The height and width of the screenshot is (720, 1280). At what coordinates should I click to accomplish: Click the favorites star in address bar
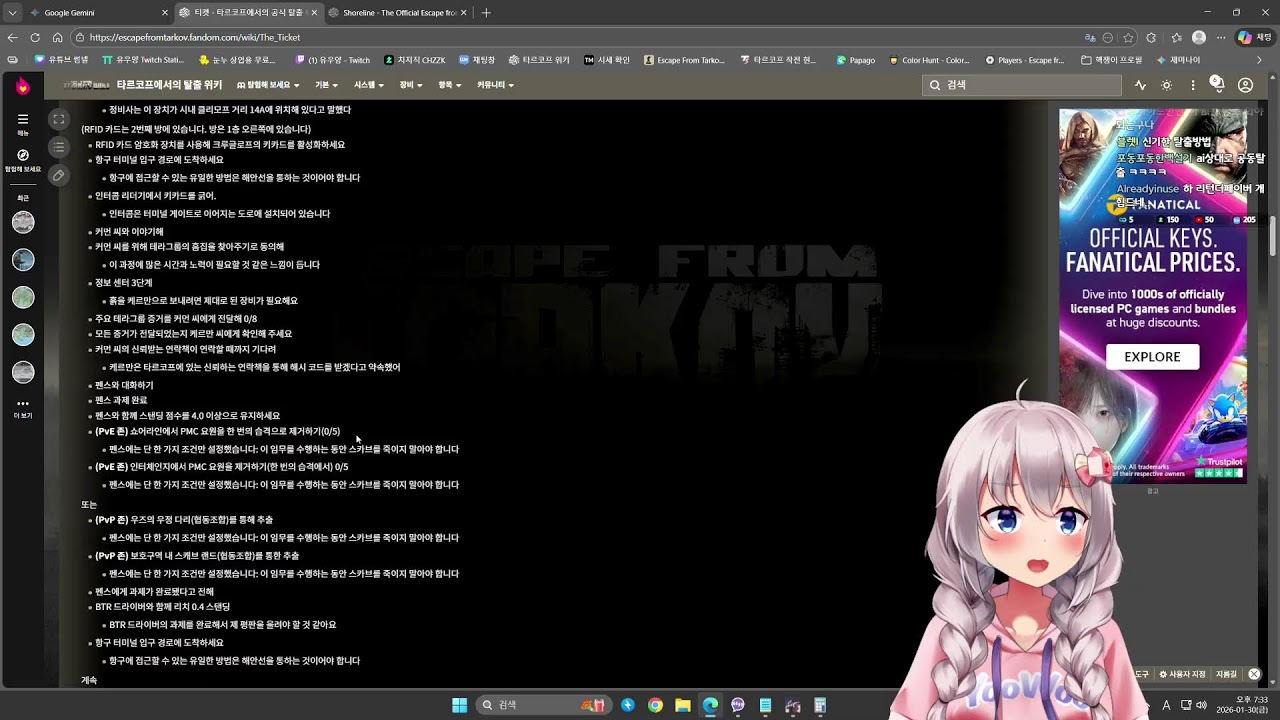(1128, 37)
